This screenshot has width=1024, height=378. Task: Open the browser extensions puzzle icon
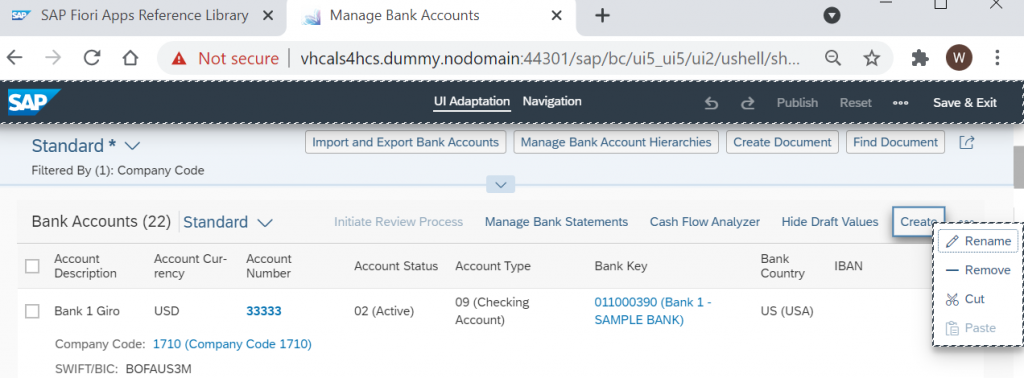point(920,58)
